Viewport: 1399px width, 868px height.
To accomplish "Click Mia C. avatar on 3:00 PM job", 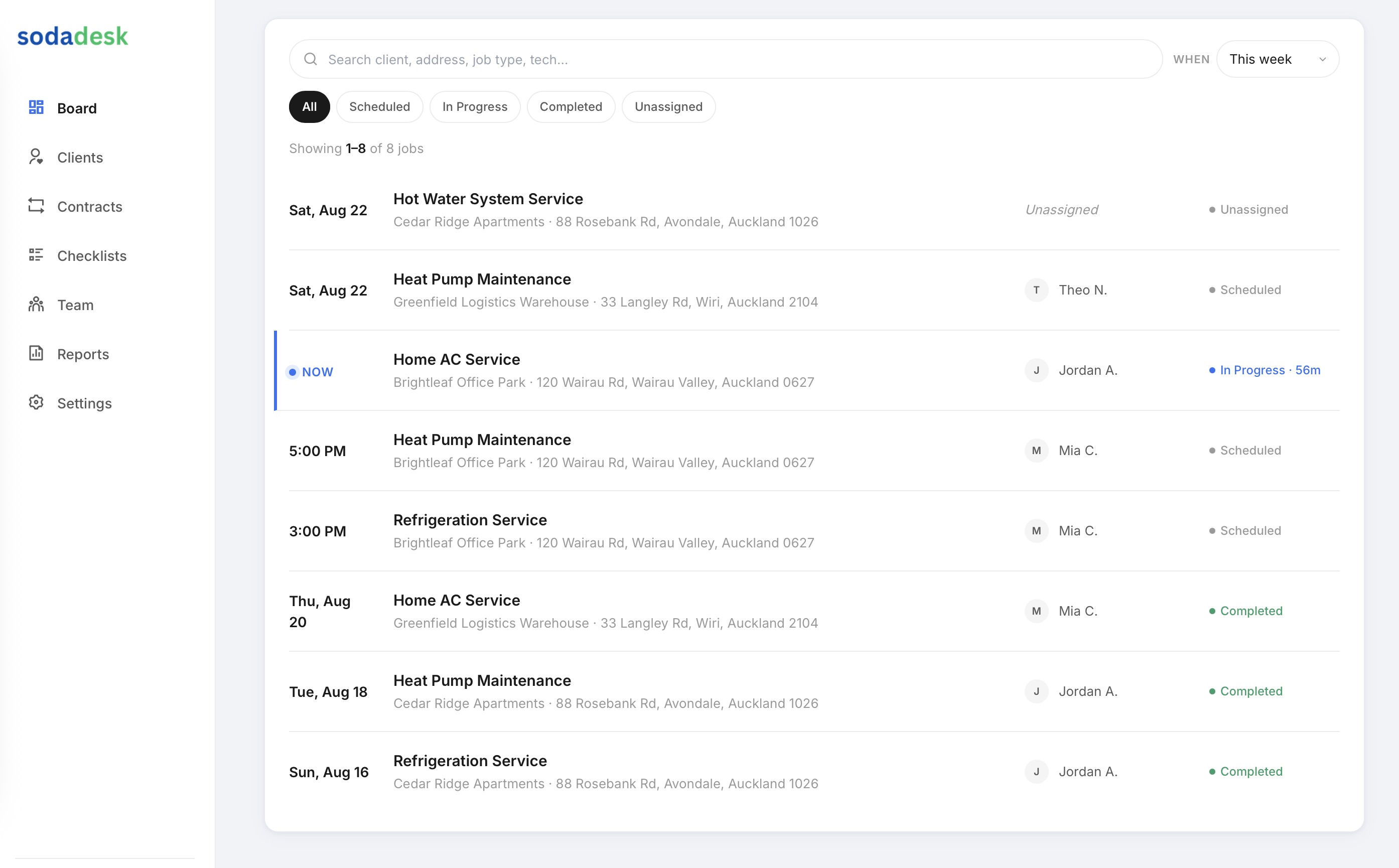I will [x=1036, y=531].
